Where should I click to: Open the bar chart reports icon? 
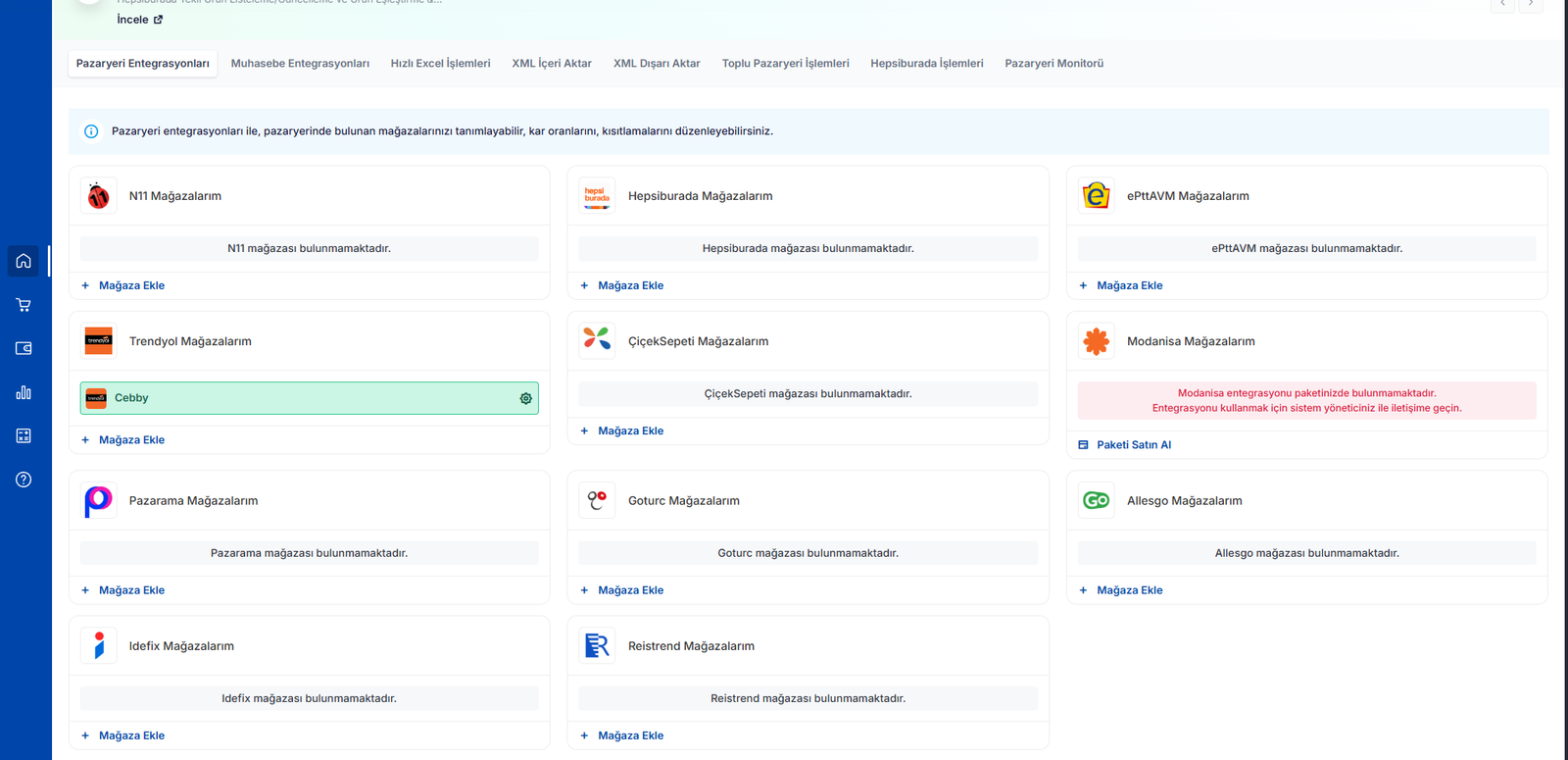(x=24, y=392)
